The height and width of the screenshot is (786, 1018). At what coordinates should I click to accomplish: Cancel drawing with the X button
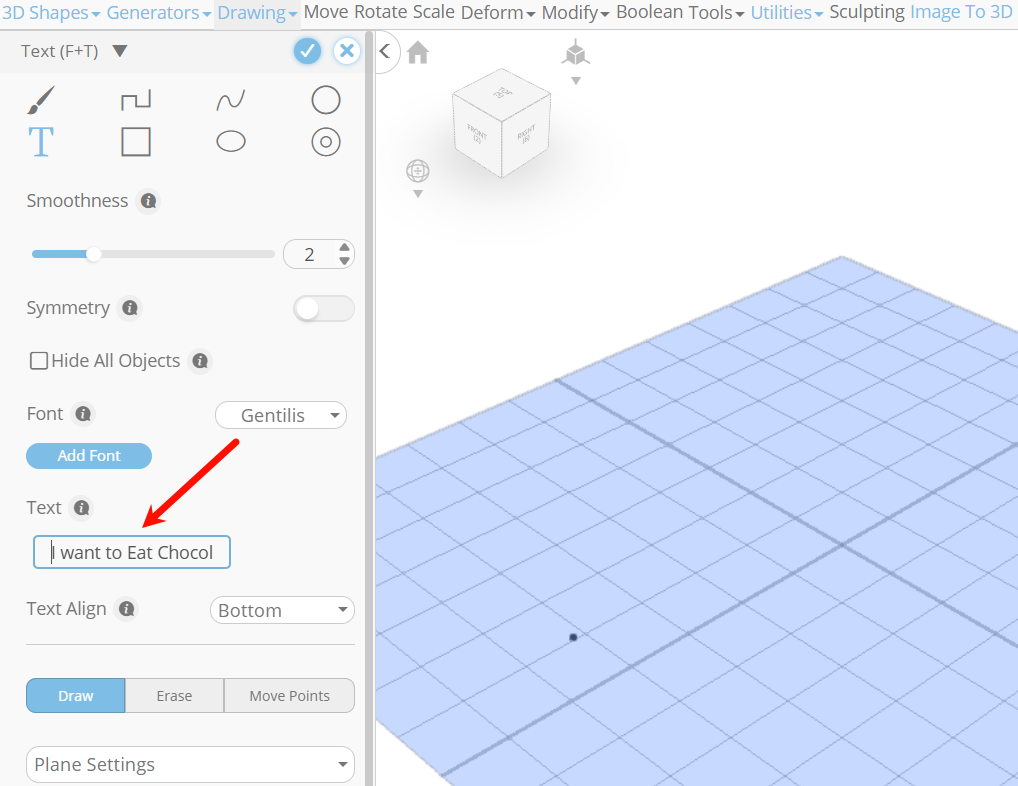click(x=347, y=51)
